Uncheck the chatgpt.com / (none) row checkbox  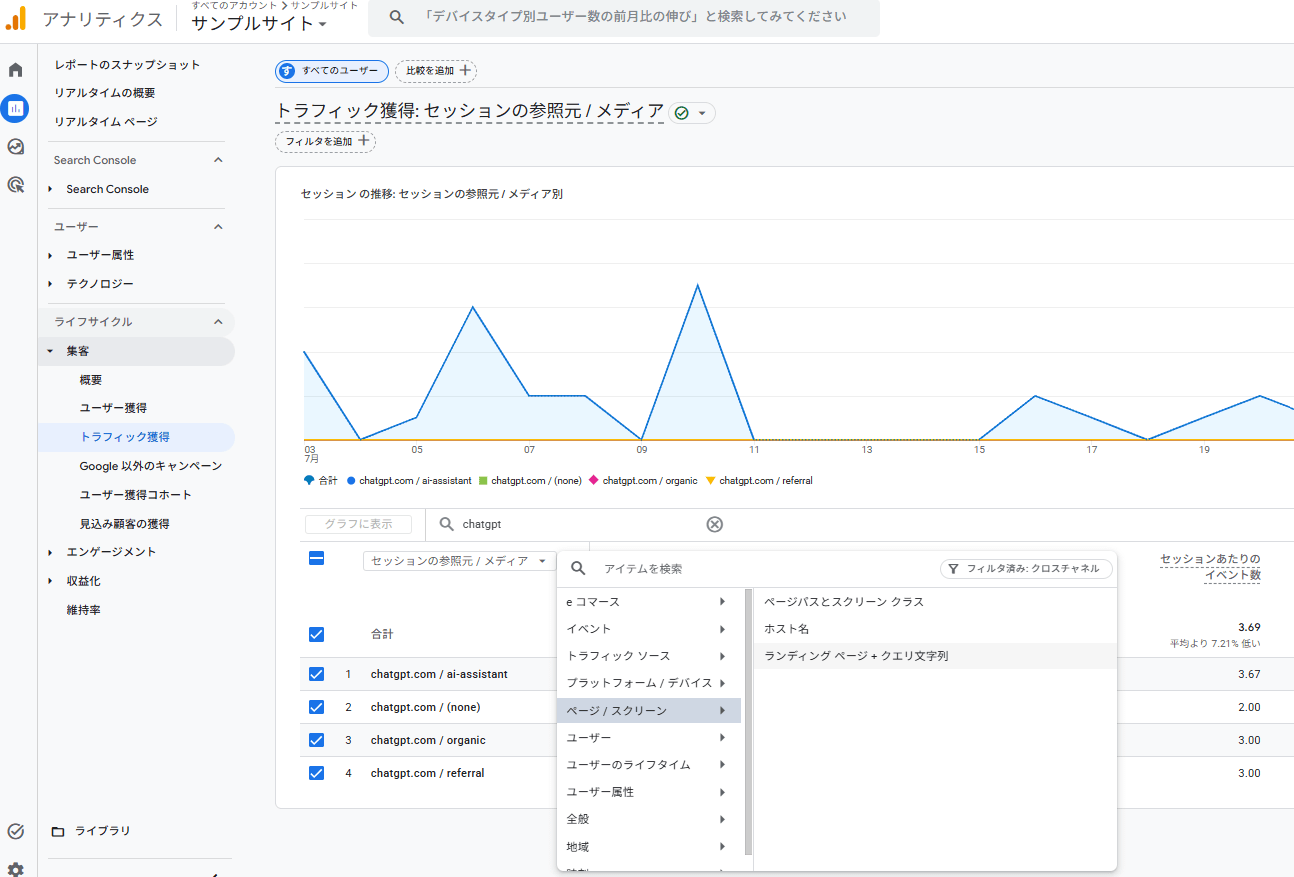(x=316, y=707)
